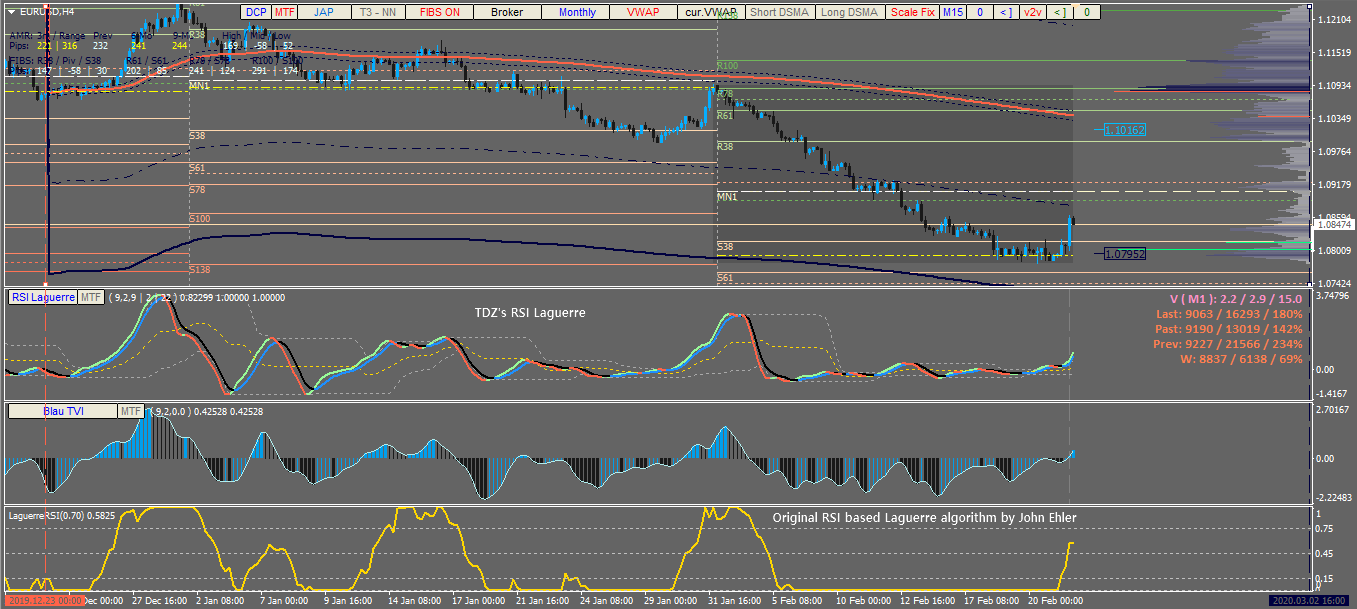Screen dimensions: 1357x609
Task: Click the MN1 label near right chart section
Action: 727,197
